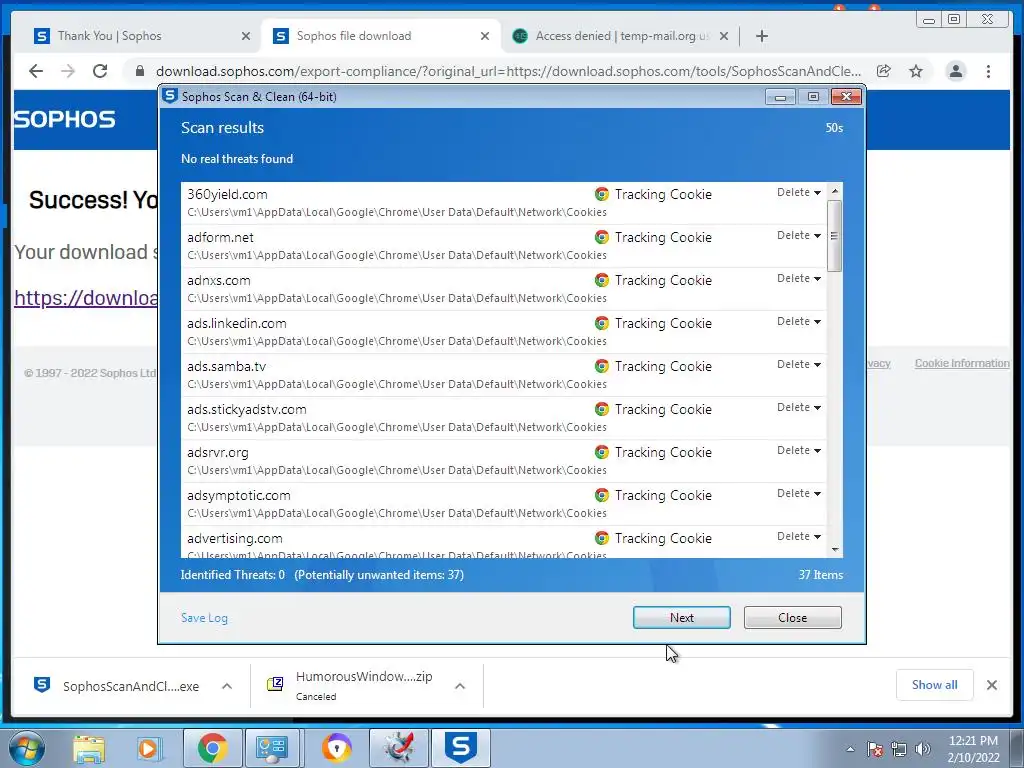1024x768 pixels.
Task: Switch to Chrome in the taskbar
Action: 212,748
